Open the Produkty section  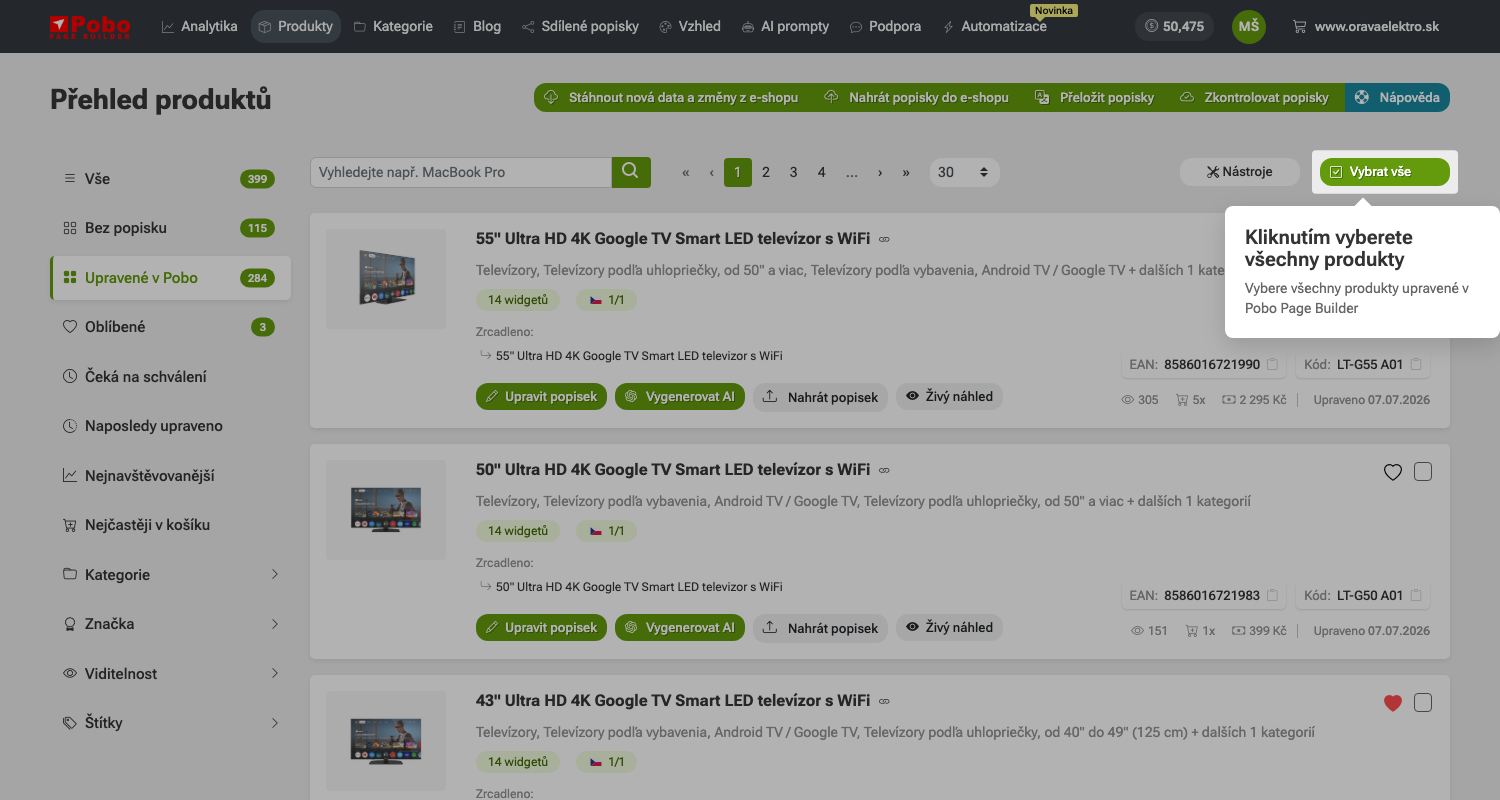(295, 26)
